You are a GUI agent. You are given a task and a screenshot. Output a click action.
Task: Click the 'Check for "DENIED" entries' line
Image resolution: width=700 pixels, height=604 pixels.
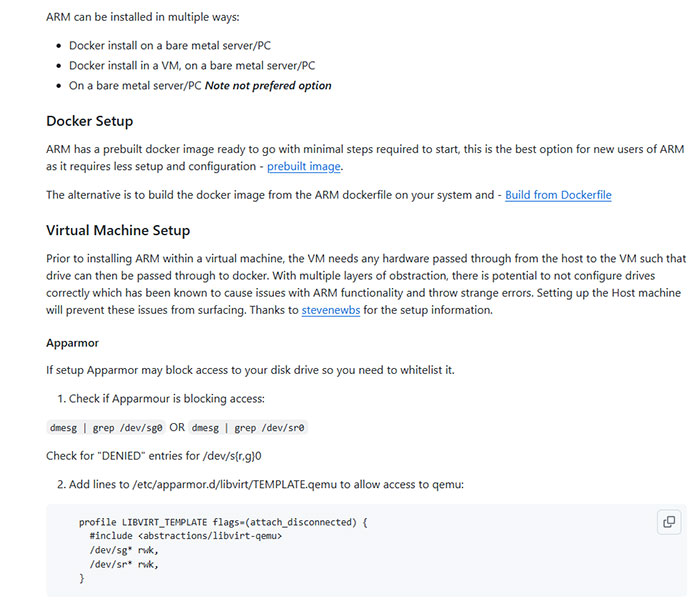coord(154,456)
